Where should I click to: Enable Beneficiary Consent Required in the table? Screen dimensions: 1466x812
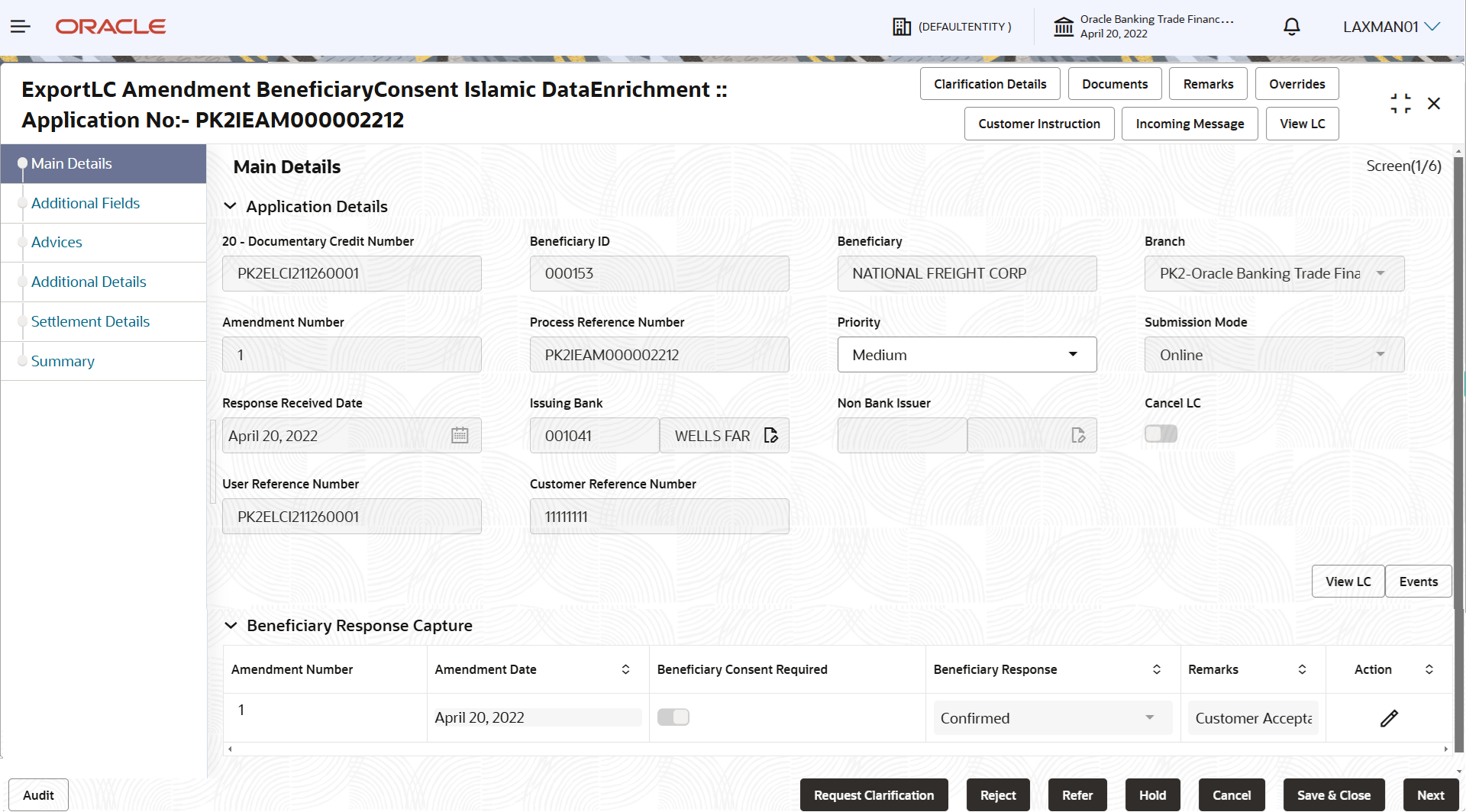point(673,717)
